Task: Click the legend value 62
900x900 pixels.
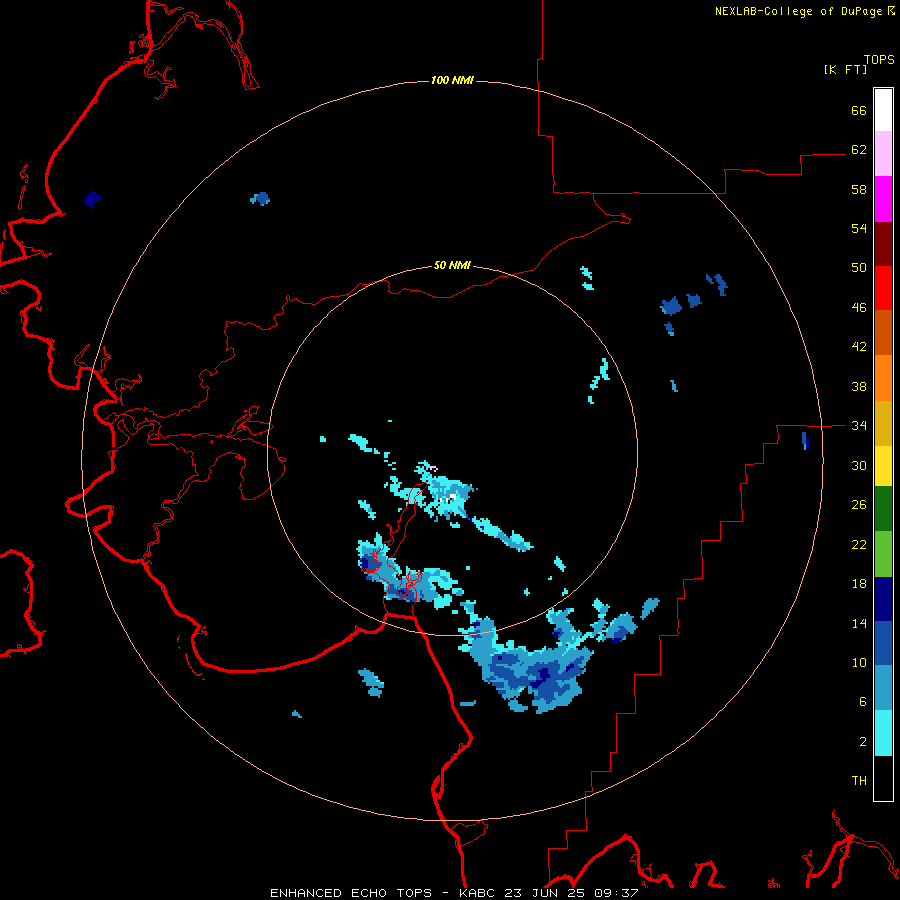Action: pos(859,150)
